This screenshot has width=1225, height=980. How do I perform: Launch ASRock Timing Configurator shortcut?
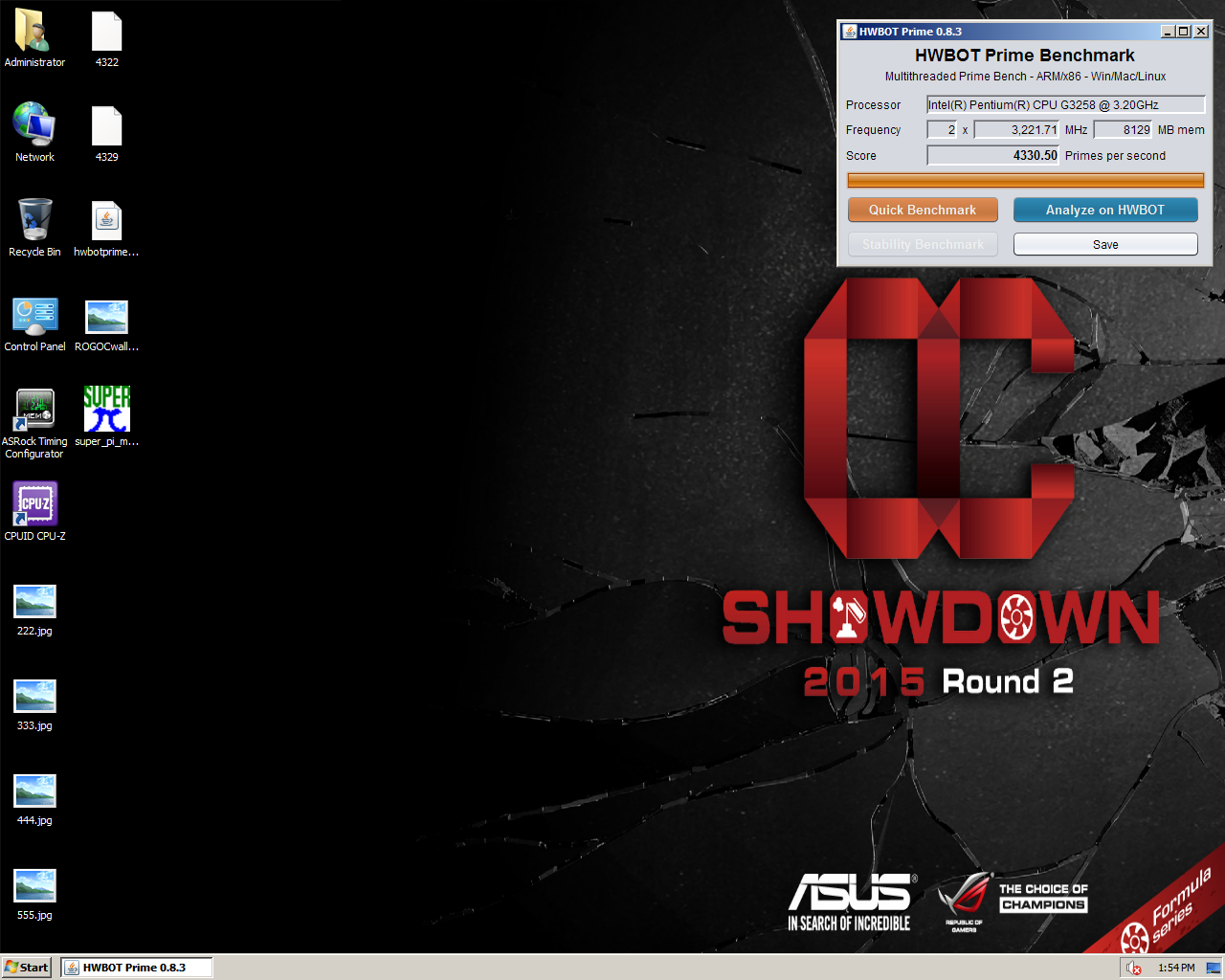[34, 410]
